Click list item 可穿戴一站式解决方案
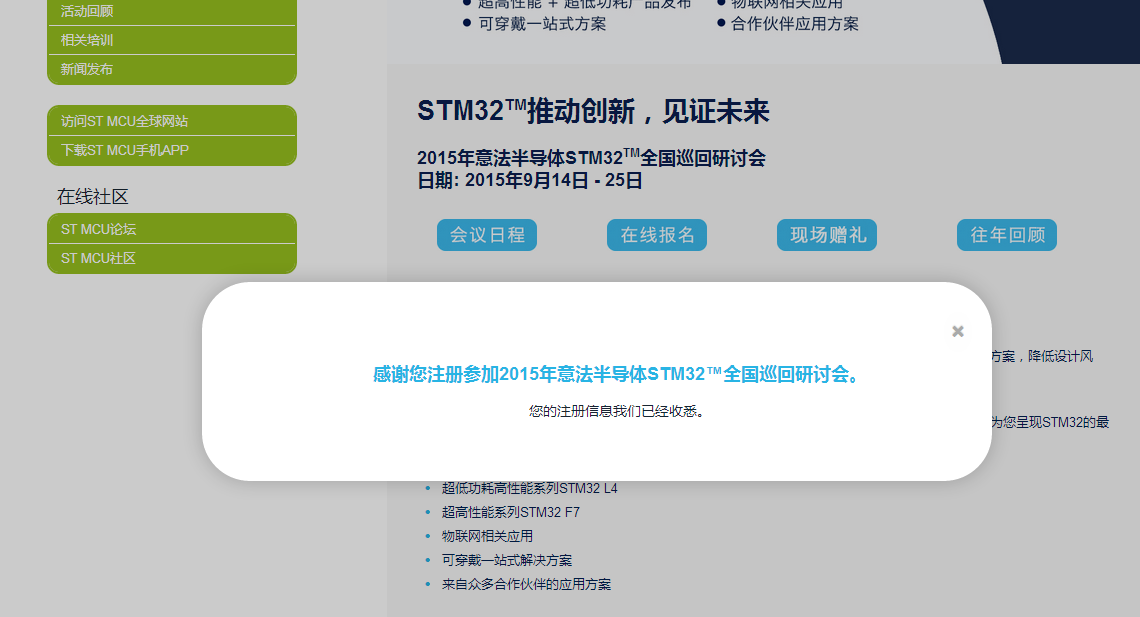This screenshot has width=1140, height=617. (507, 560)
